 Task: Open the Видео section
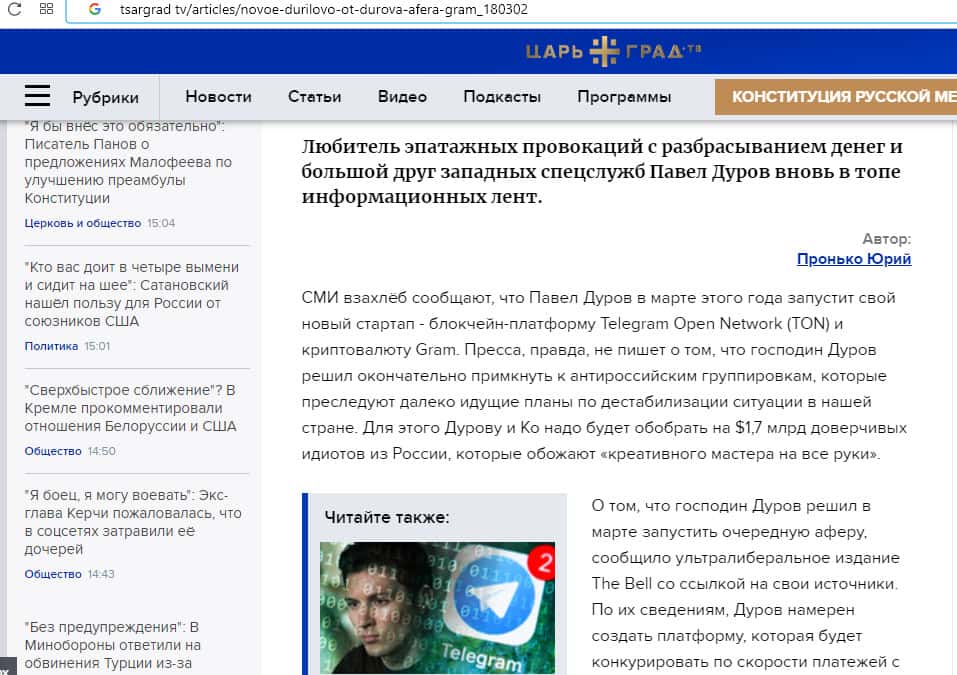click(x=402, y=96)
